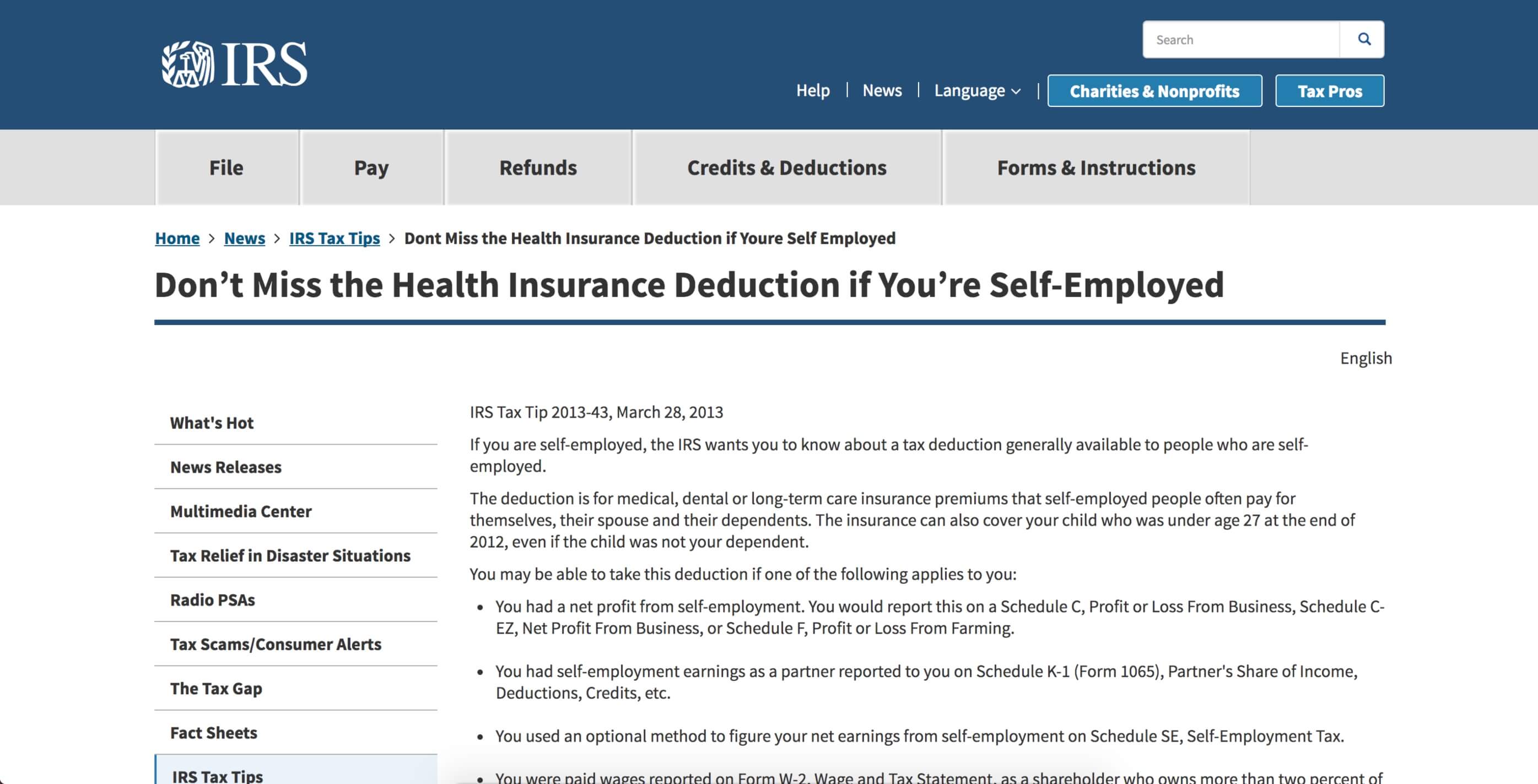This screenshot has height=784, width=1538.
Task: Open the Multimedia Center page
Action: click(x=241, y=512)
